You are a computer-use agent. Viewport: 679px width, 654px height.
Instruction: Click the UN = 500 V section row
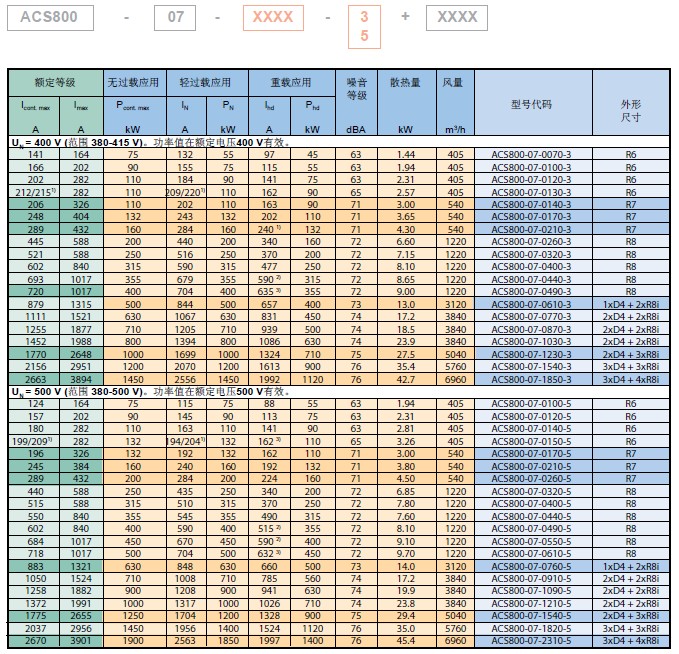340,392
